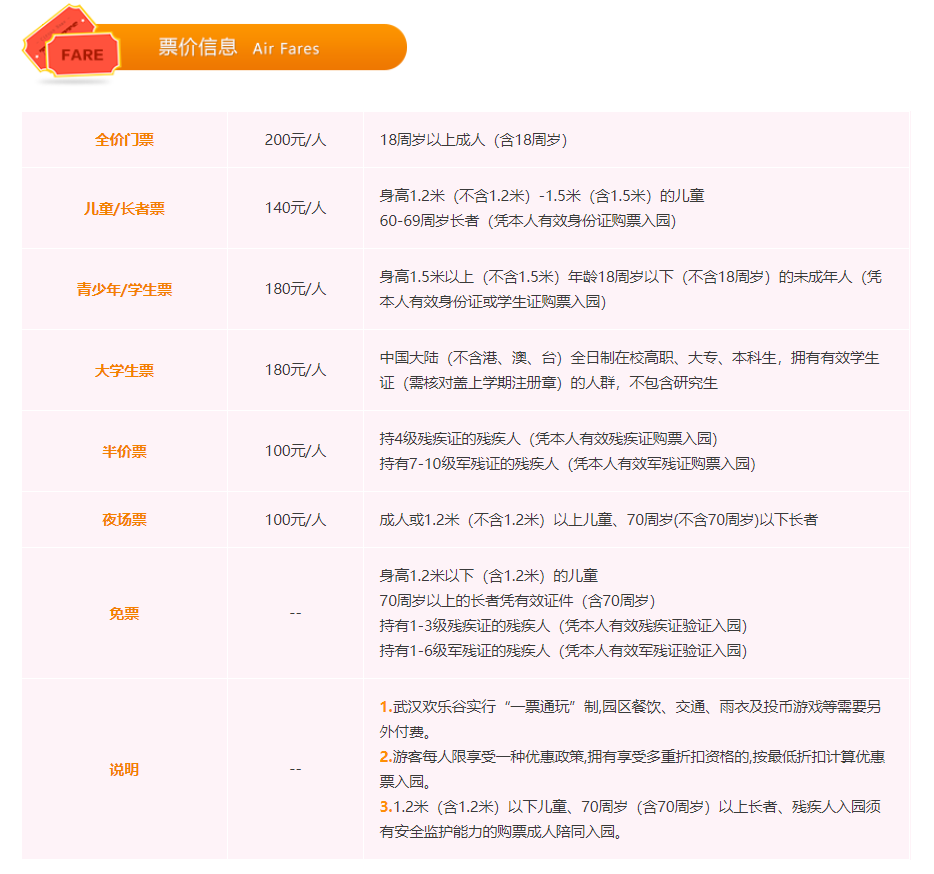The width and height of the screenshot is (934, 874).
Task: Click the 100元/人 price in 夜场票 row
Action: pos(295,520)
